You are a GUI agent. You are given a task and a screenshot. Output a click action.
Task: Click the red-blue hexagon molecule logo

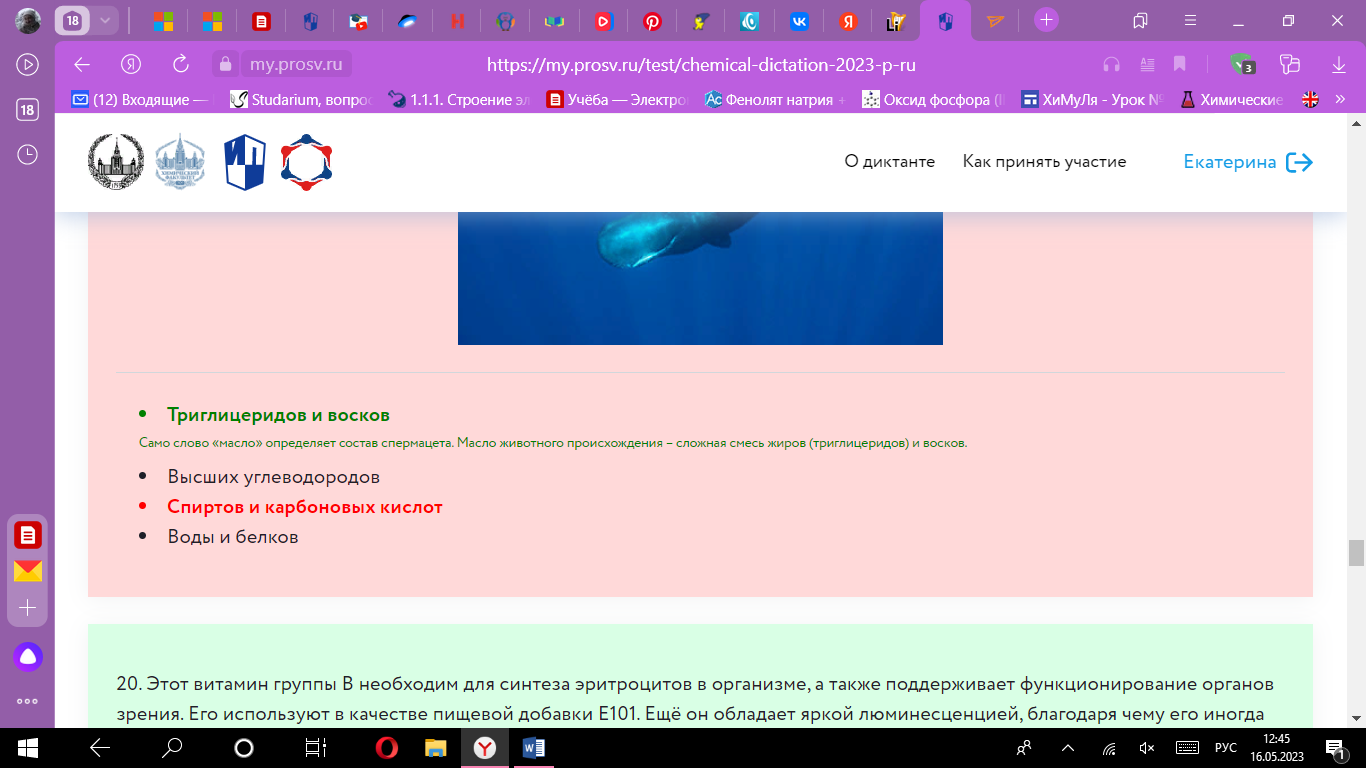coord(306,162)
